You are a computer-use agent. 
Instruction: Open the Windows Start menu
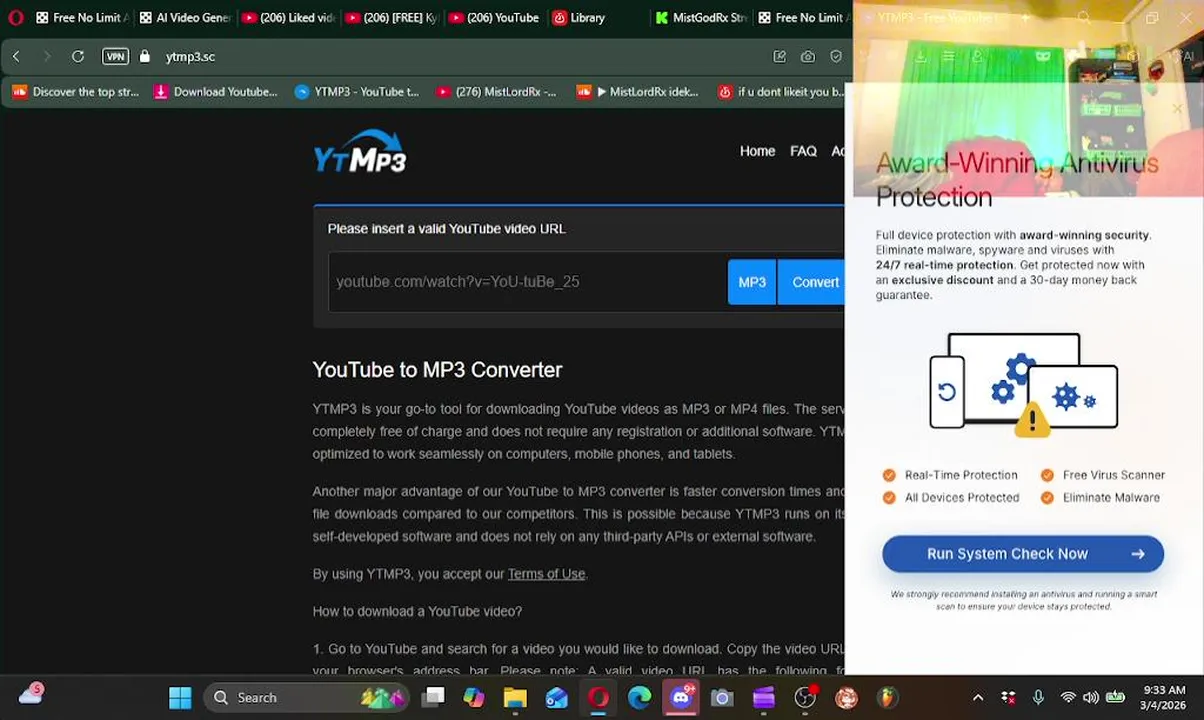pos(180,698)
